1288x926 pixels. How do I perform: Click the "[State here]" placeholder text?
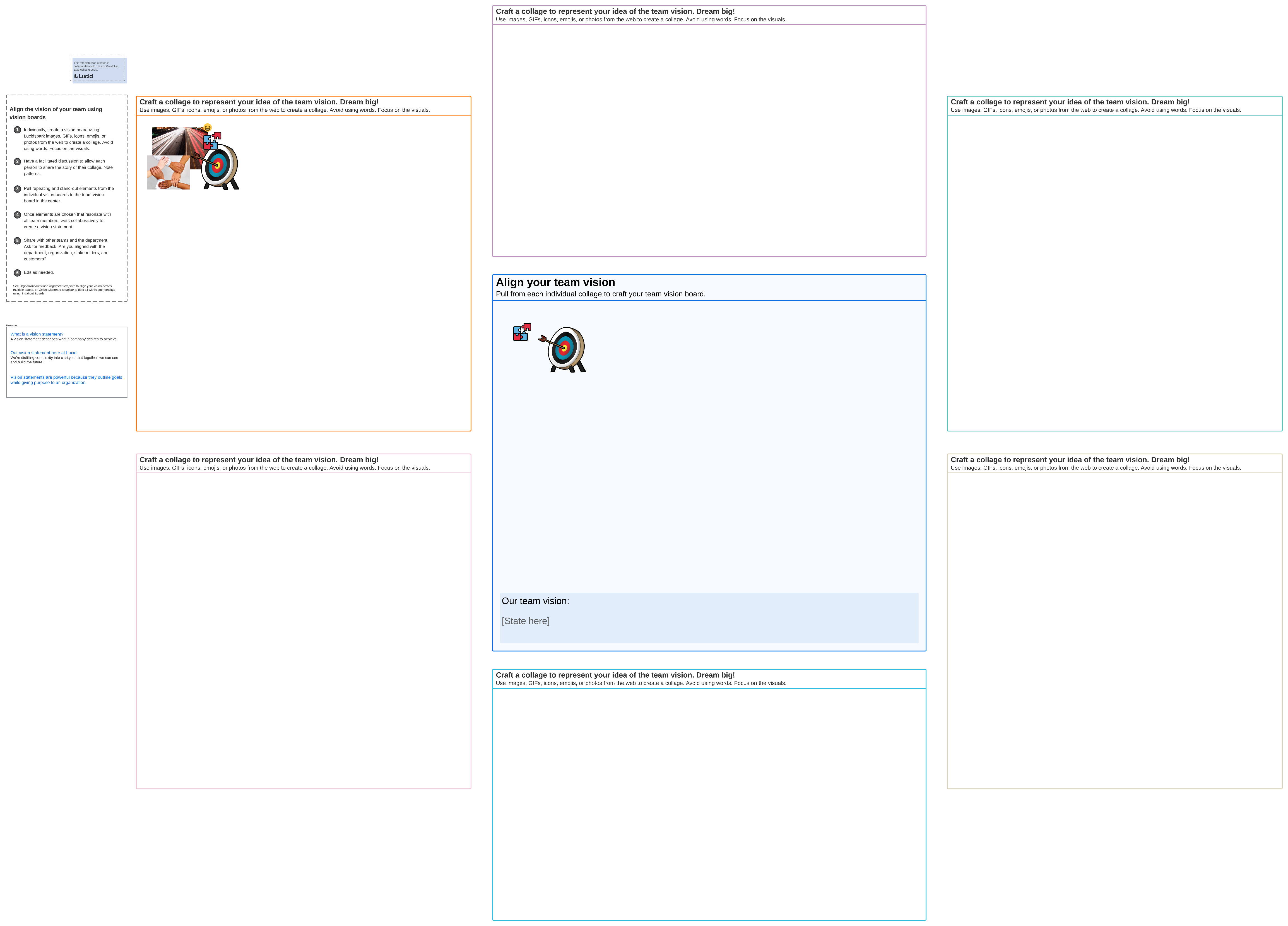[x=525, y=621]
